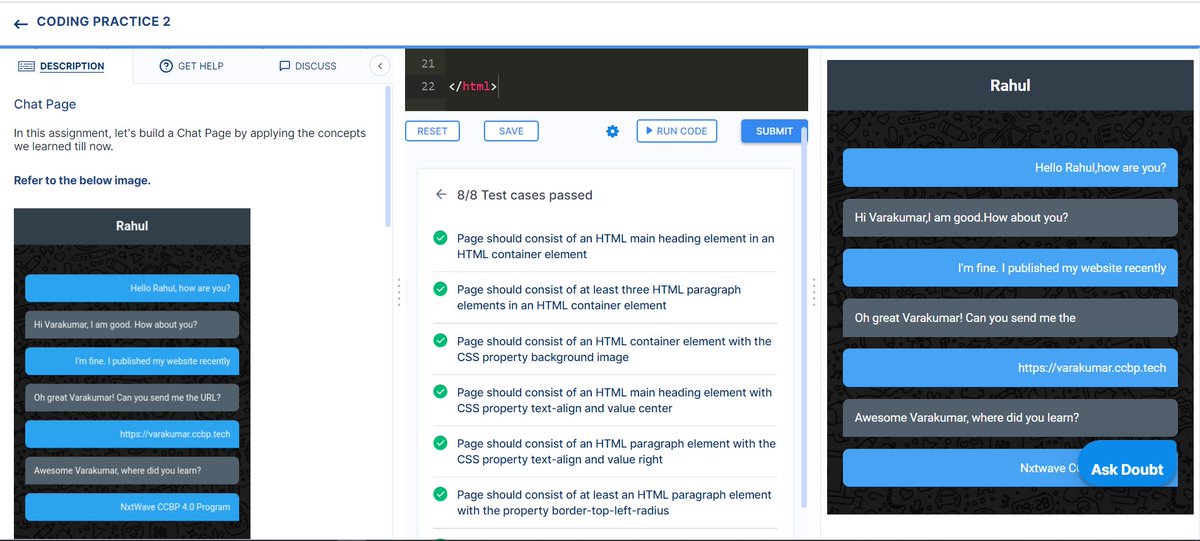Go back using Coding Practice 2 arrow
Viewport: 1200px width, 541px height.
pos(21,23)
